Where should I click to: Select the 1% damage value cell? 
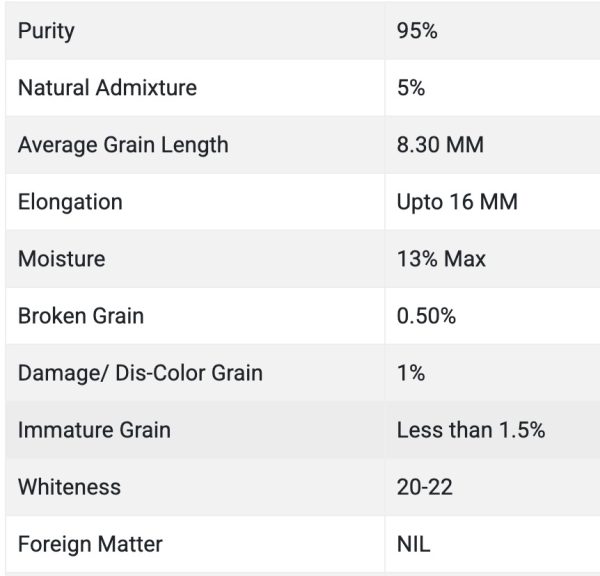pyautogui.click(x=411, y=373)
